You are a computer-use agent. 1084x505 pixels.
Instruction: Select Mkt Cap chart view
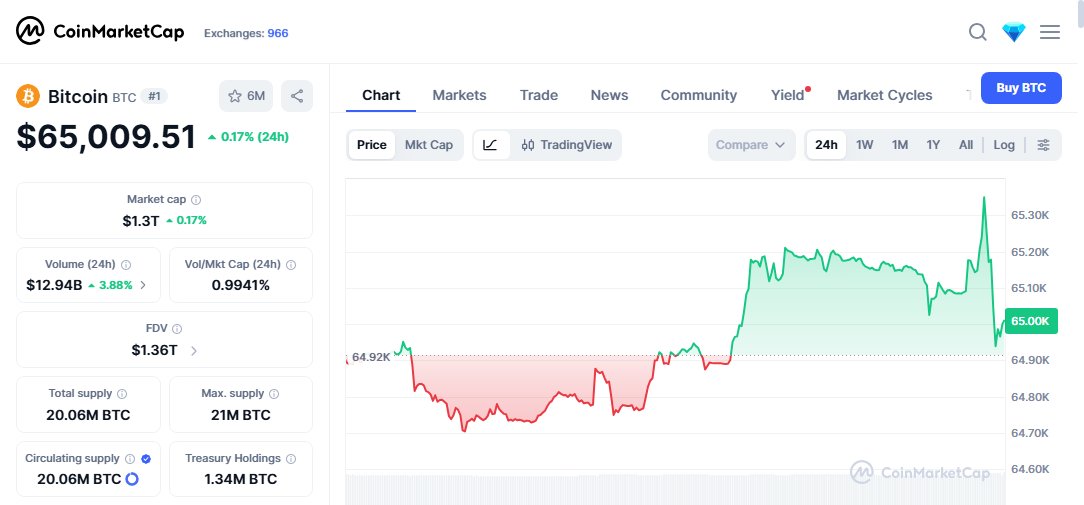(x=429, y=145)
